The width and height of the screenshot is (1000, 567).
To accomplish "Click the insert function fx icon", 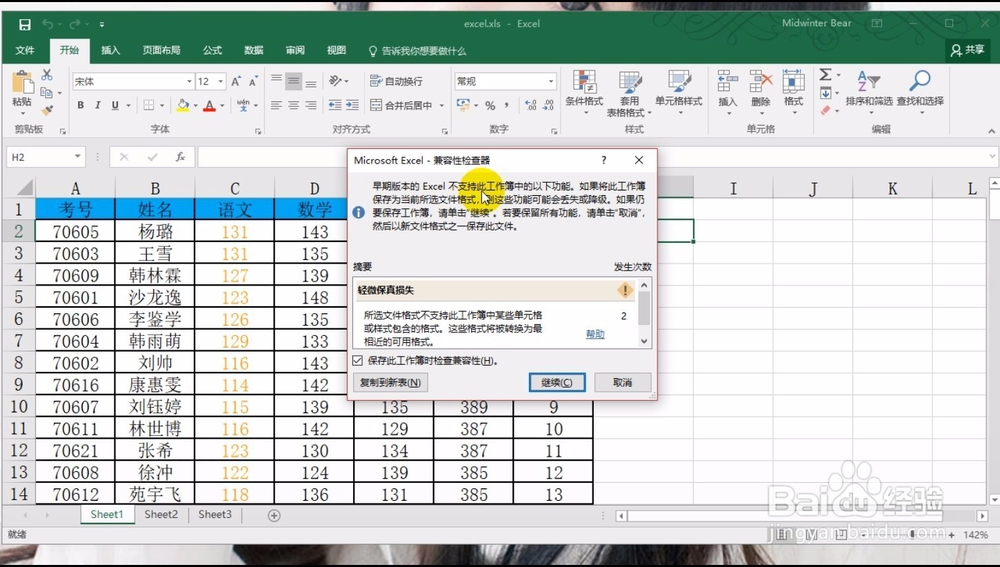I will click(180, 157).
